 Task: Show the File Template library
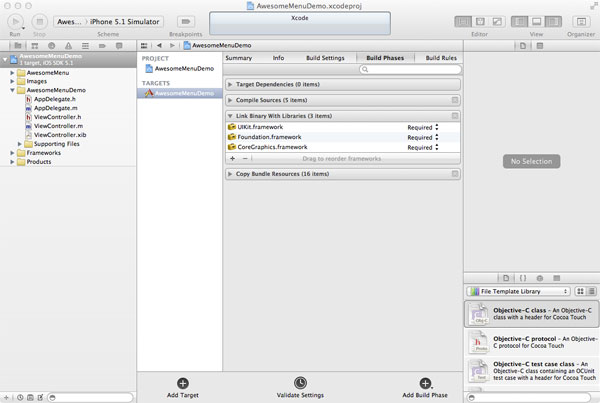[x=506, y=278]
